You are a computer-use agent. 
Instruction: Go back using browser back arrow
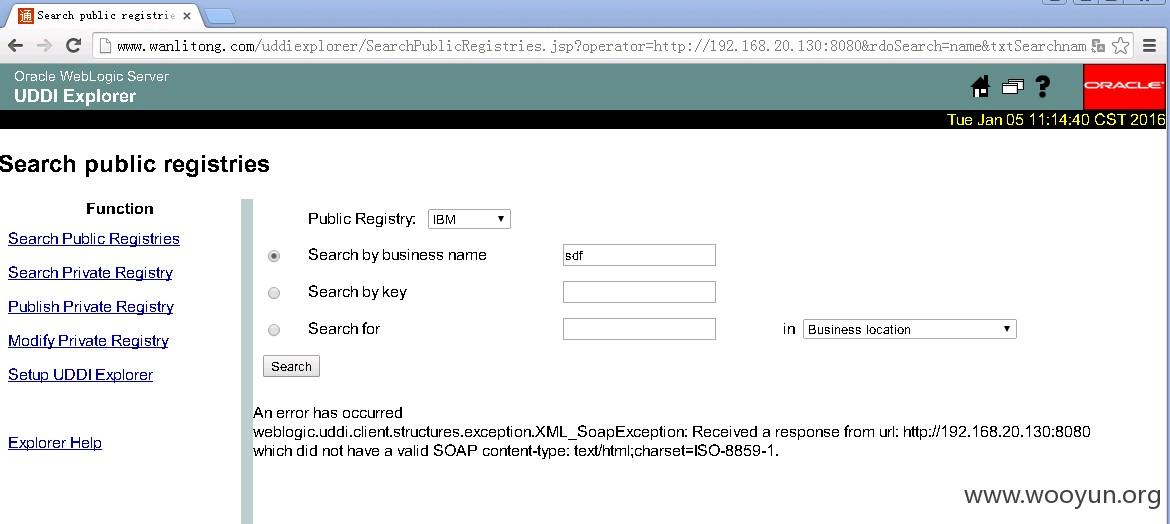(x=15, y=46)
